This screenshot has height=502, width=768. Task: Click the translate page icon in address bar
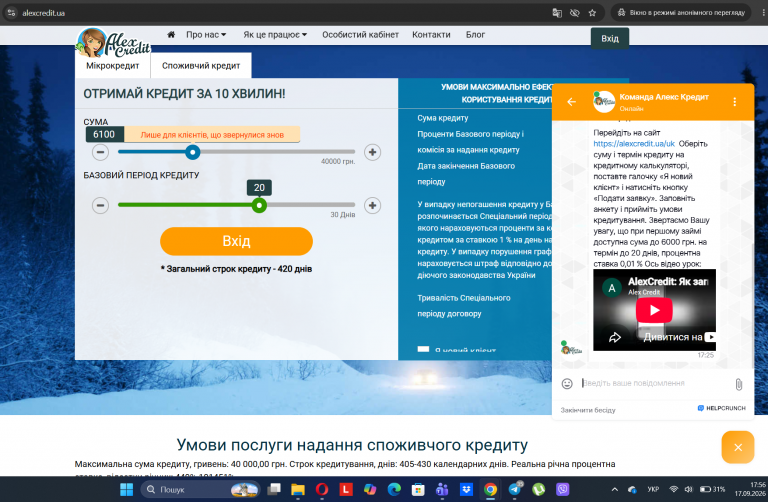(557, 13)
